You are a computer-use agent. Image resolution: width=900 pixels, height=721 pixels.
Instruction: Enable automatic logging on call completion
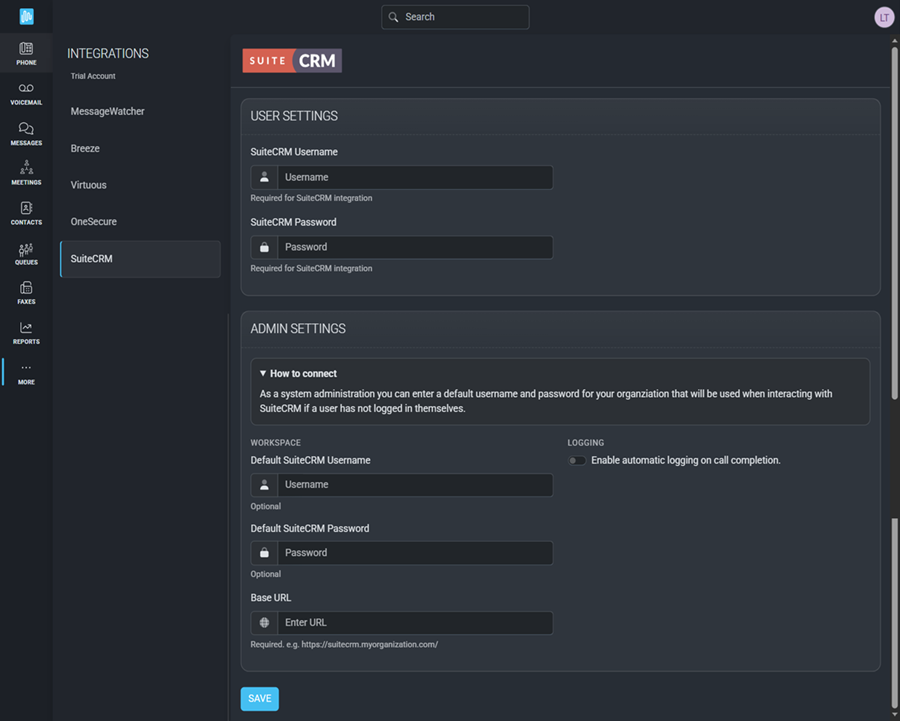577,460
